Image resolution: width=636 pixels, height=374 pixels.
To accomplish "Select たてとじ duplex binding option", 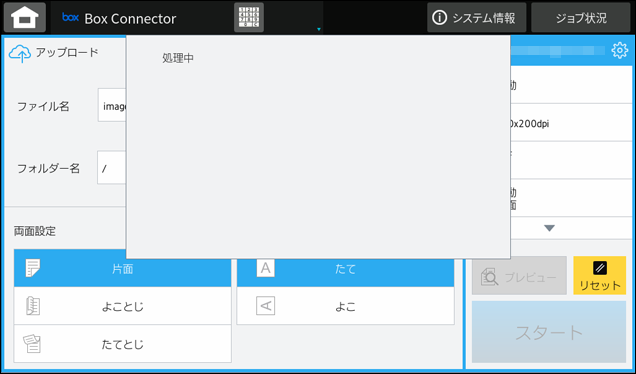I will tap(122, 344).
